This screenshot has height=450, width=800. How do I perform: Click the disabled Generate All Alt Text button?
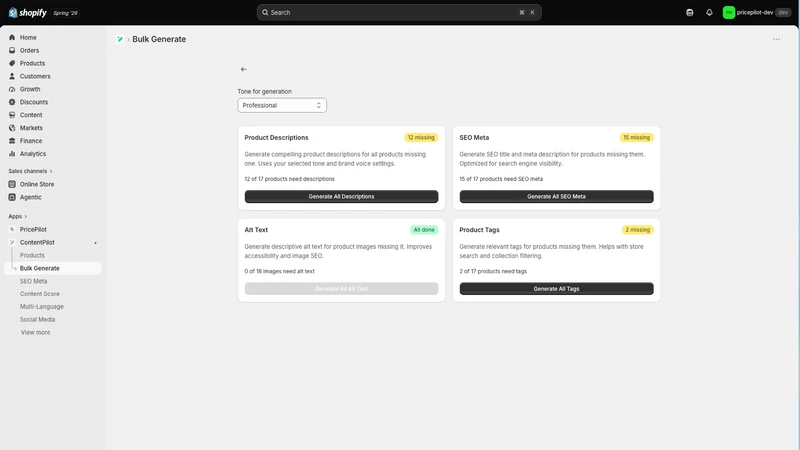[x=341, y=289]
